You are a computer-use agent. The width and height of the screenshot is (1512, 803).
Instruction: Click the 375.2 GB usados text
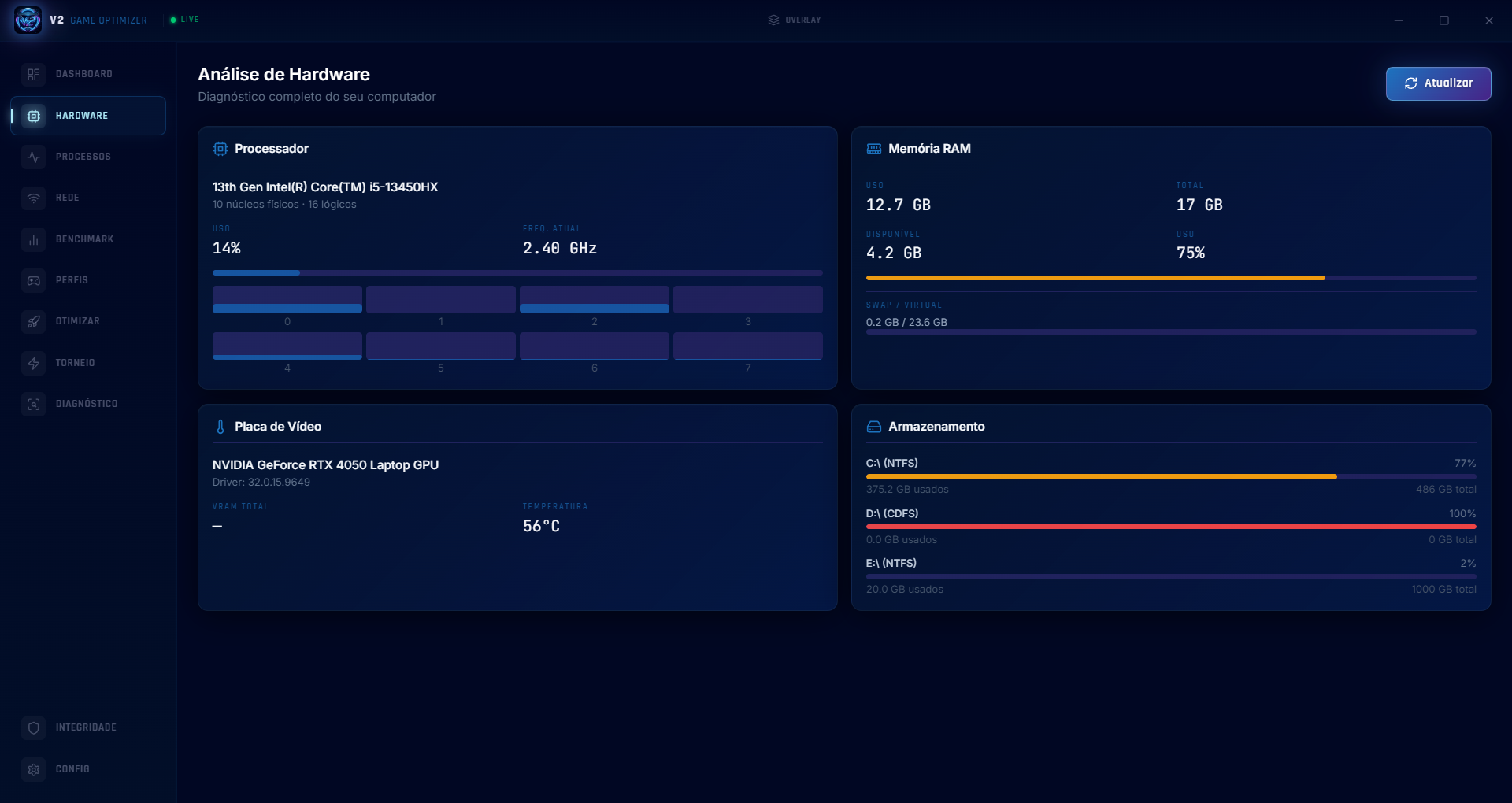tap(907, 490)
